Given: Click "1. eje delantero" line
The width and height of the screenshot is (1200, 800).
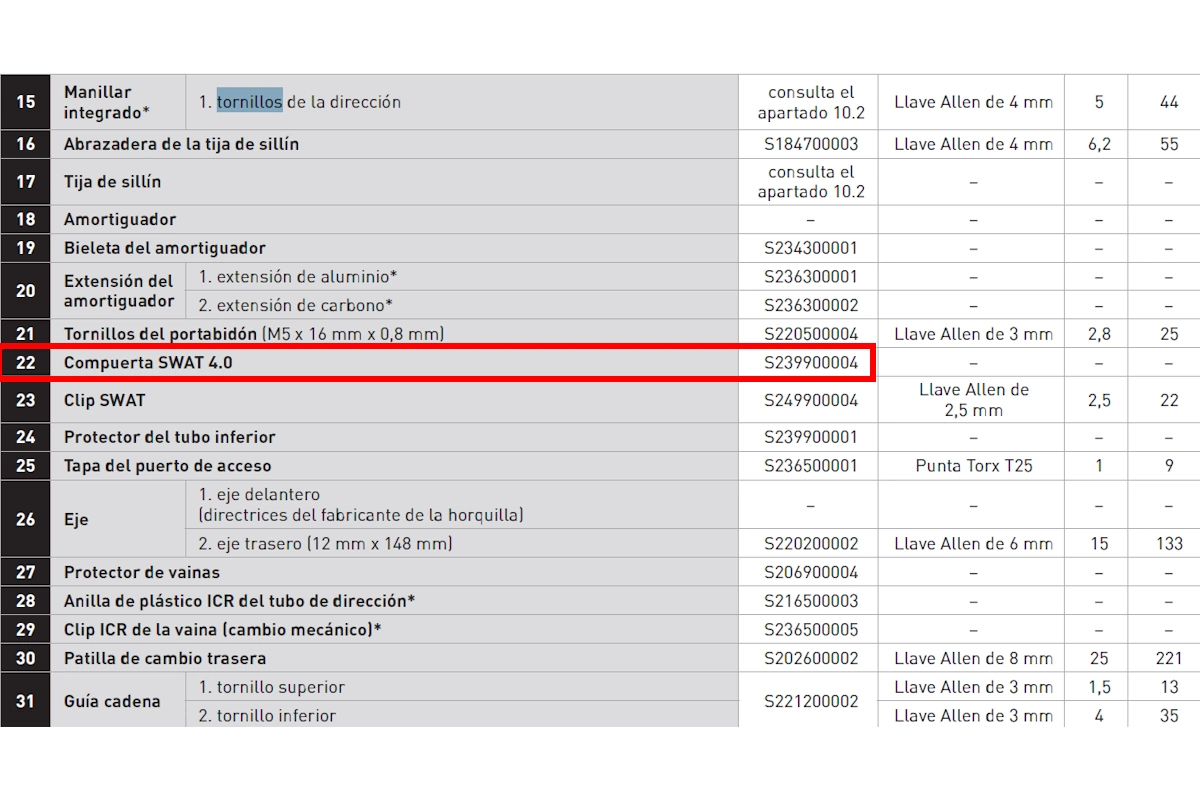Looking at the screenshot, I should 258,495.
